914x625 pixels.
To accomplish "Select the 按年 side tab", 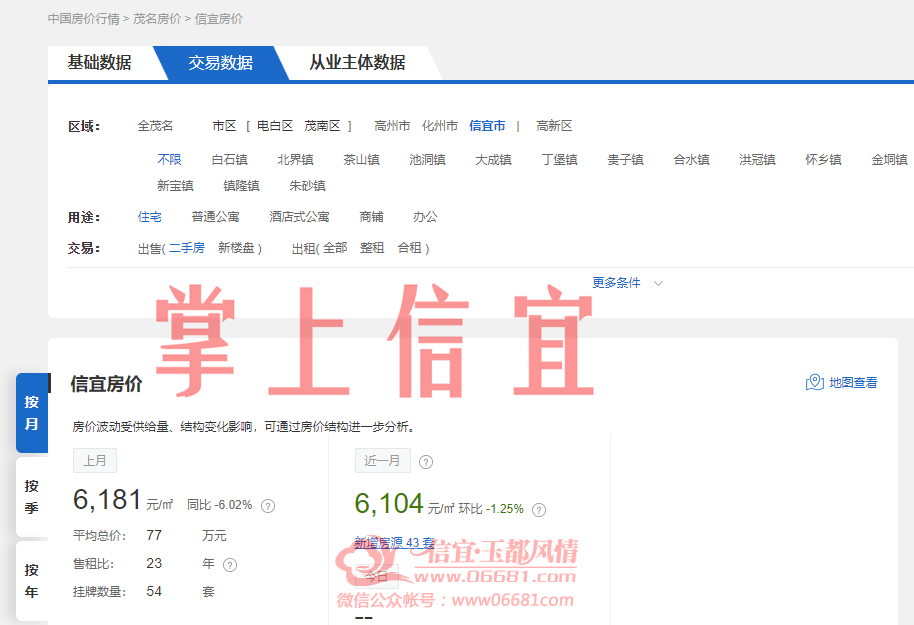I will [x=31, y=581].
